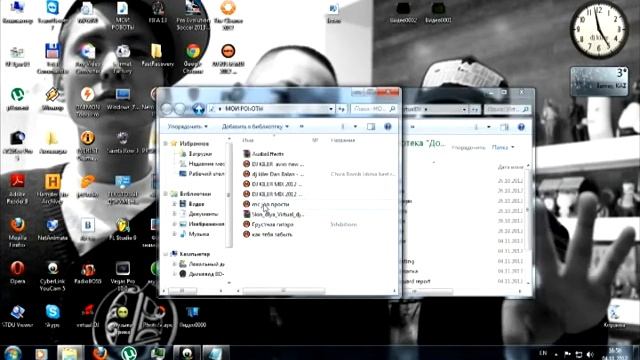Launch Pro Evolution Soccer 2013 shortcut
The width and height of the screenshot is (640, 360).
[193, 15]
